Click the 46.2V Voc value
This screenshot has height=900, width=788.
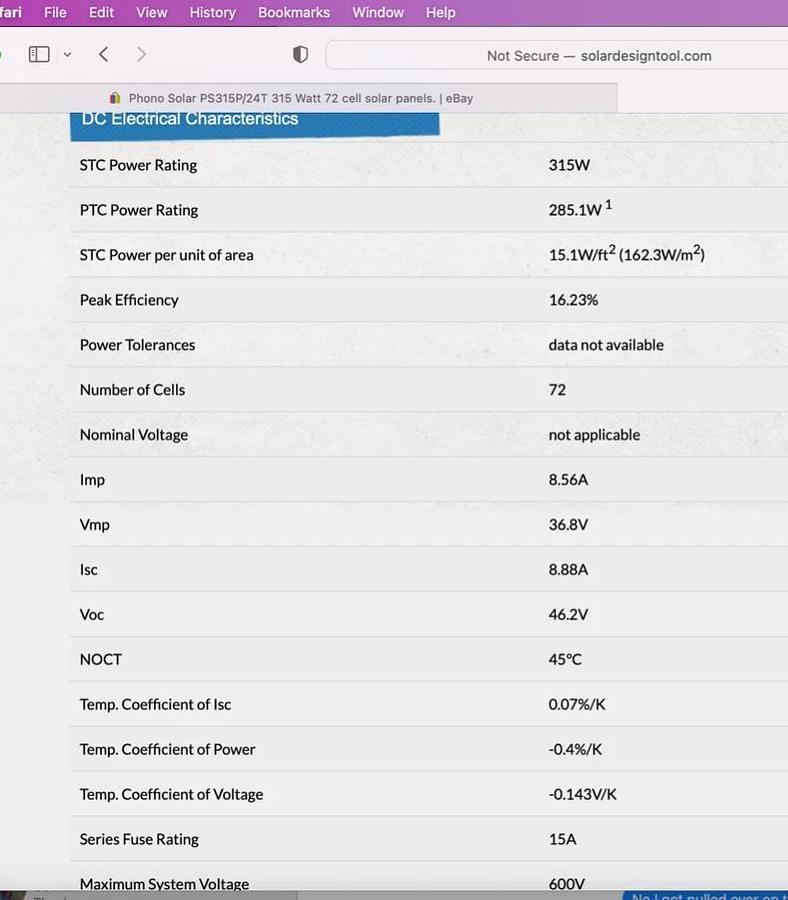[x=568, y=614]
